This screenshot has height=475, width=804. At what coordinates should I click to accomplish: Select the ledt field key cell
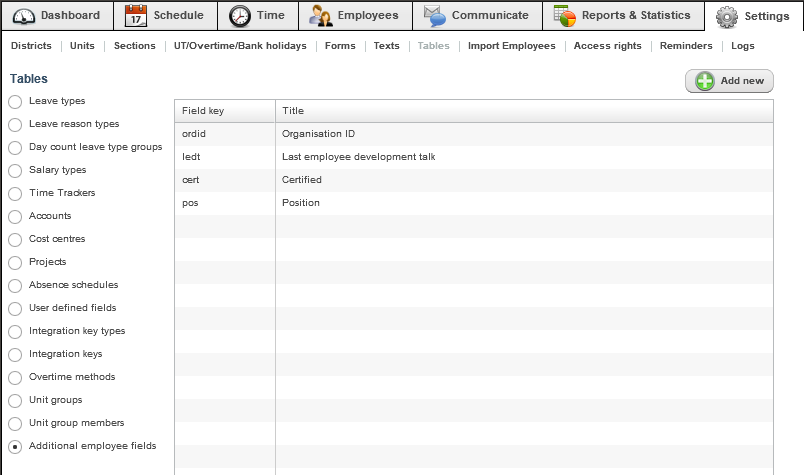(225, 157)
